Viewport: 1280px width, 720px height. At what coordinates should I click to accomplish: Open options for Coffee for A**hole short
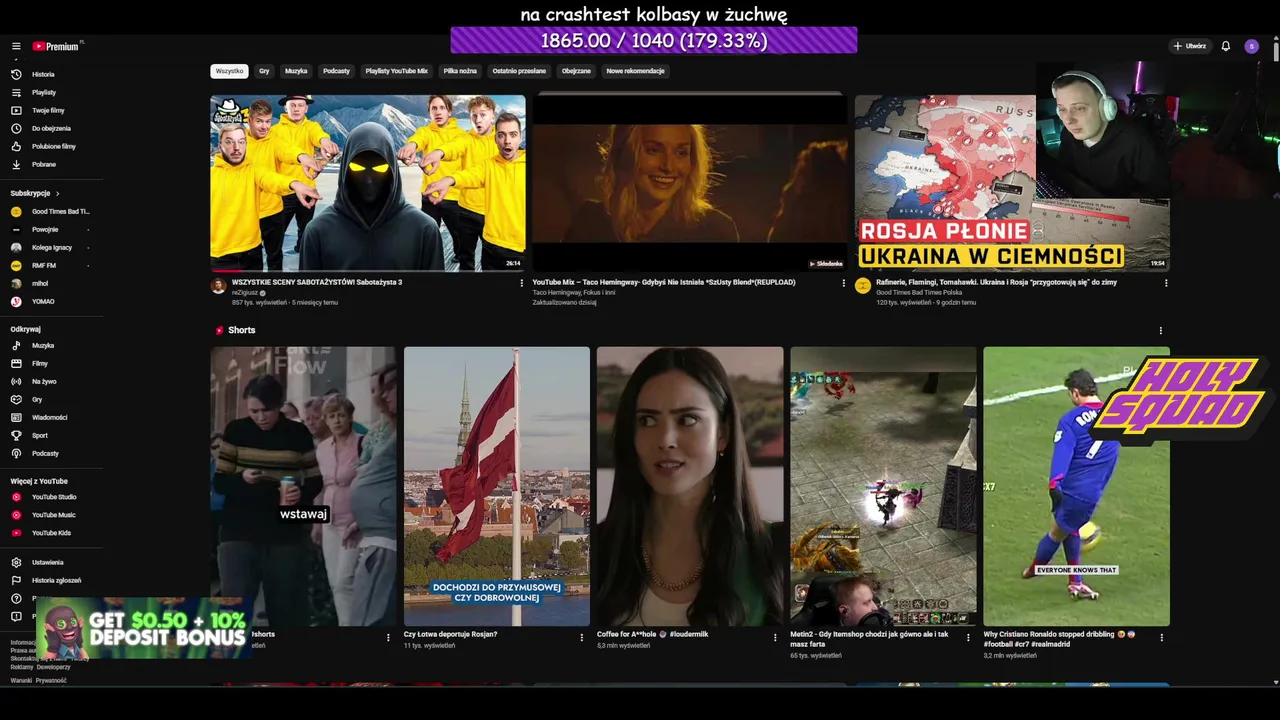[774, 637]
